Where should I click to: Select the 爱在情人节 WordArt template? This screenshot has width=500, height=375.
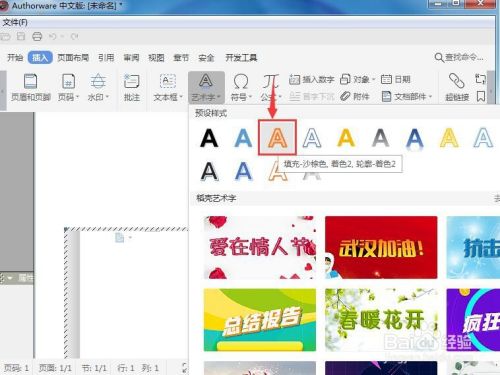tap(260, 247)
